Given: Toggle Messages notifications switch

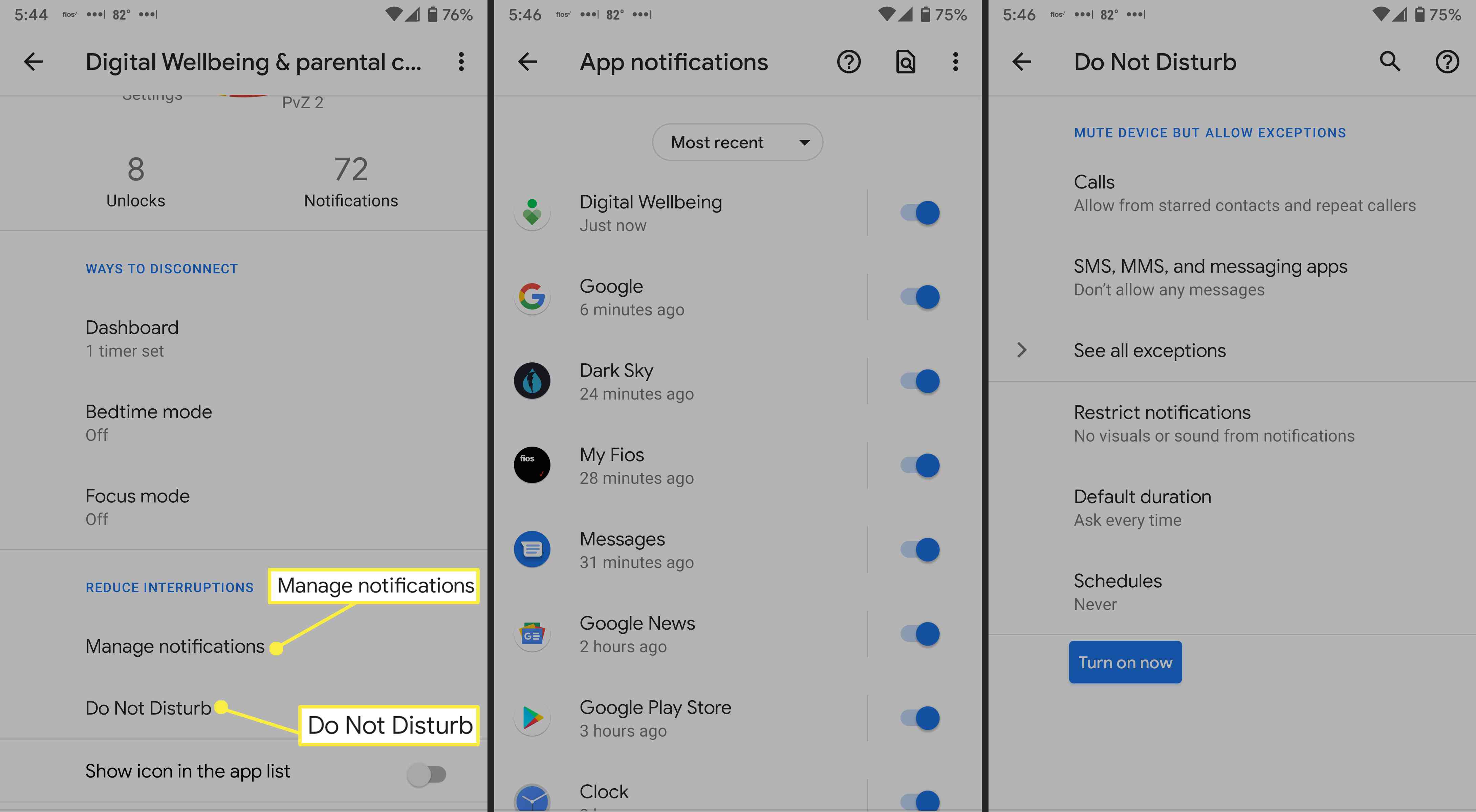Looking at the screenshot, I should pyautogui.click(x=920, y=549).
